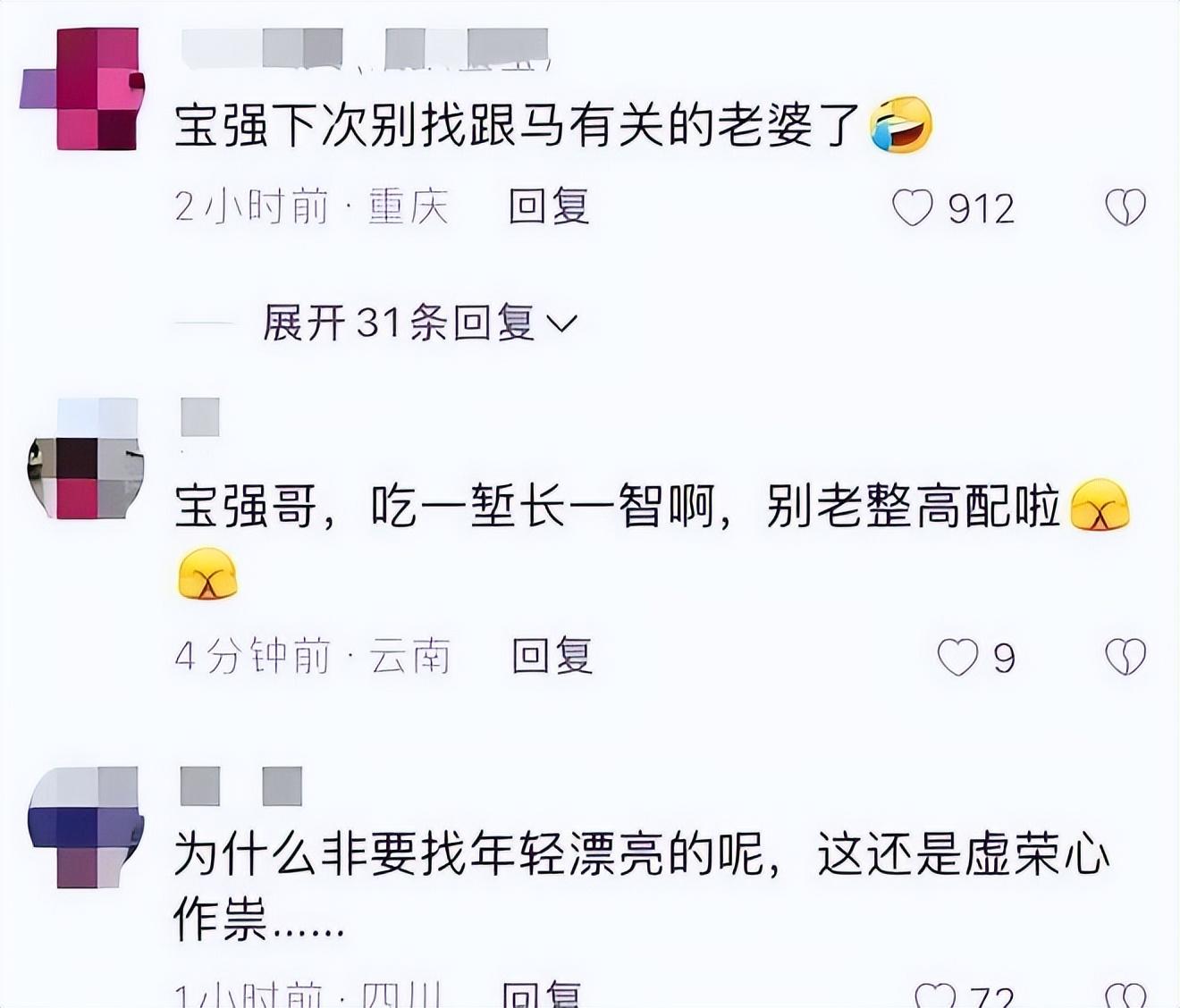Tap the third commenter's blurred username
Screen dimensions: 1180x1008
tap(241, 786)
